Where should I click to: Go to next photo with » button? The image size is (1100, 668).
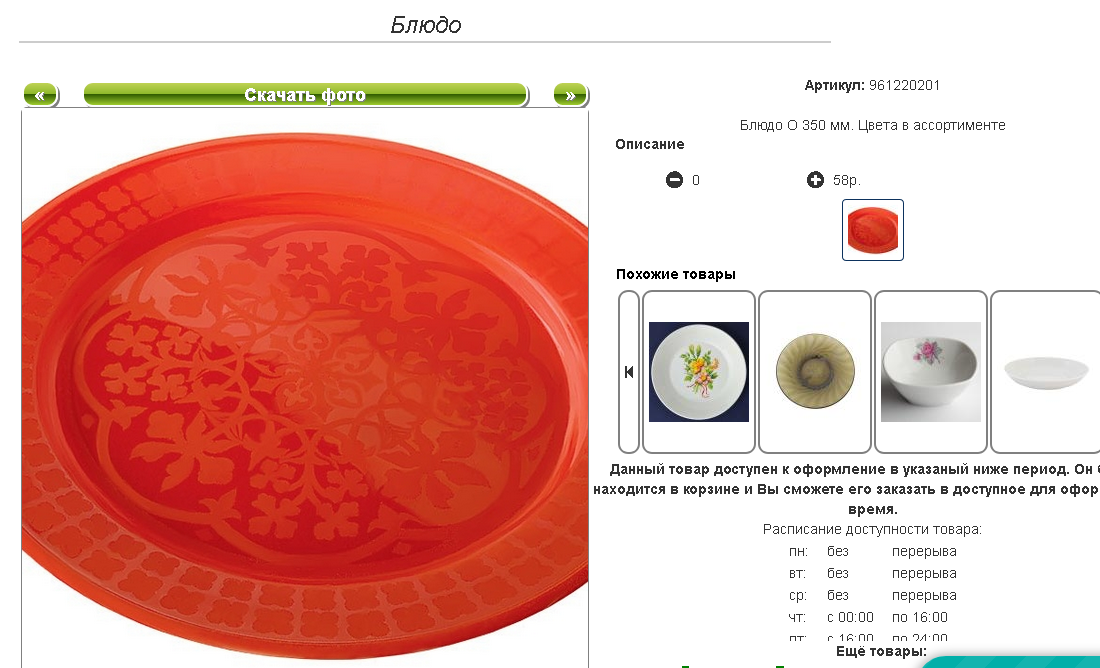570,95
